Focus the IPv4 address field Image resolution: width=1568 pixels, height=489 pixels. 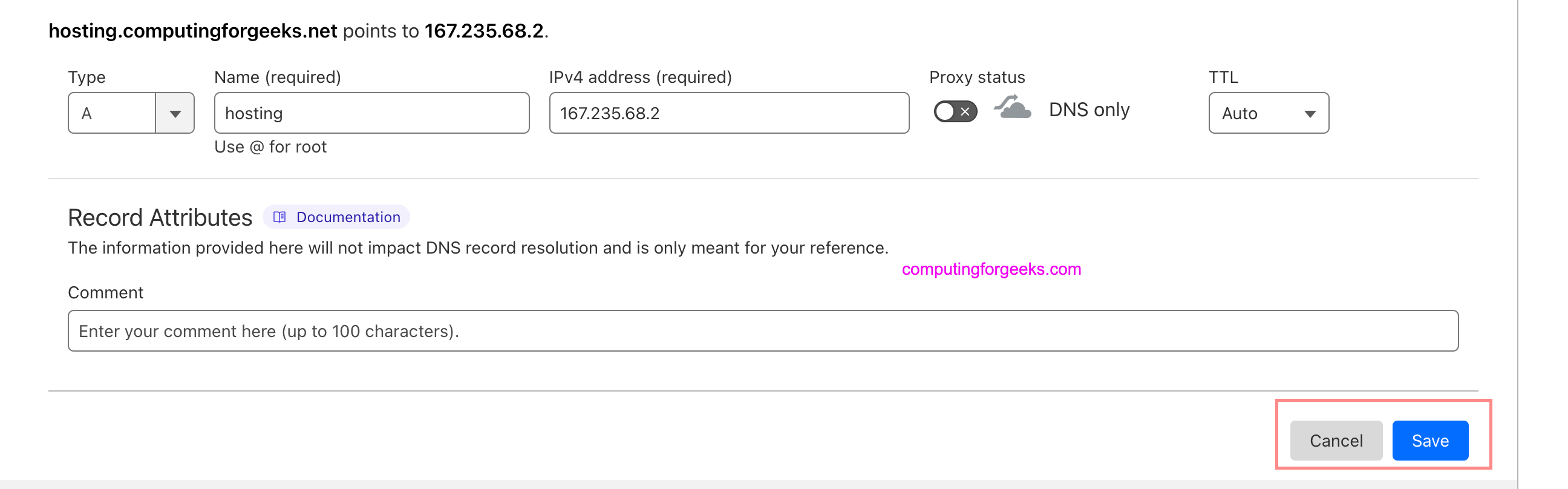728,113
